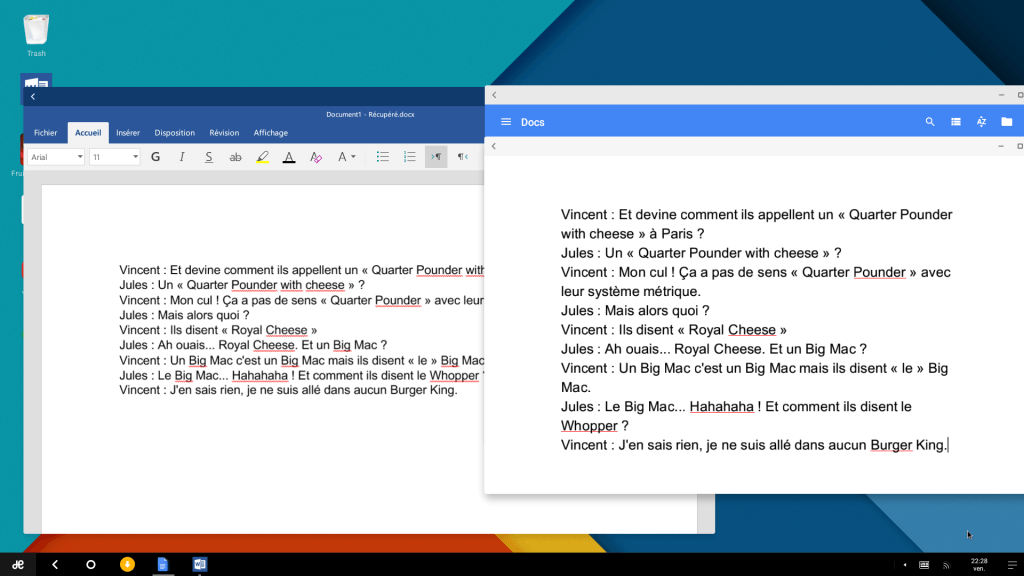1024x576 pixels.
Task: Clear formatting with the eraser icon
Action: (316, 157)
